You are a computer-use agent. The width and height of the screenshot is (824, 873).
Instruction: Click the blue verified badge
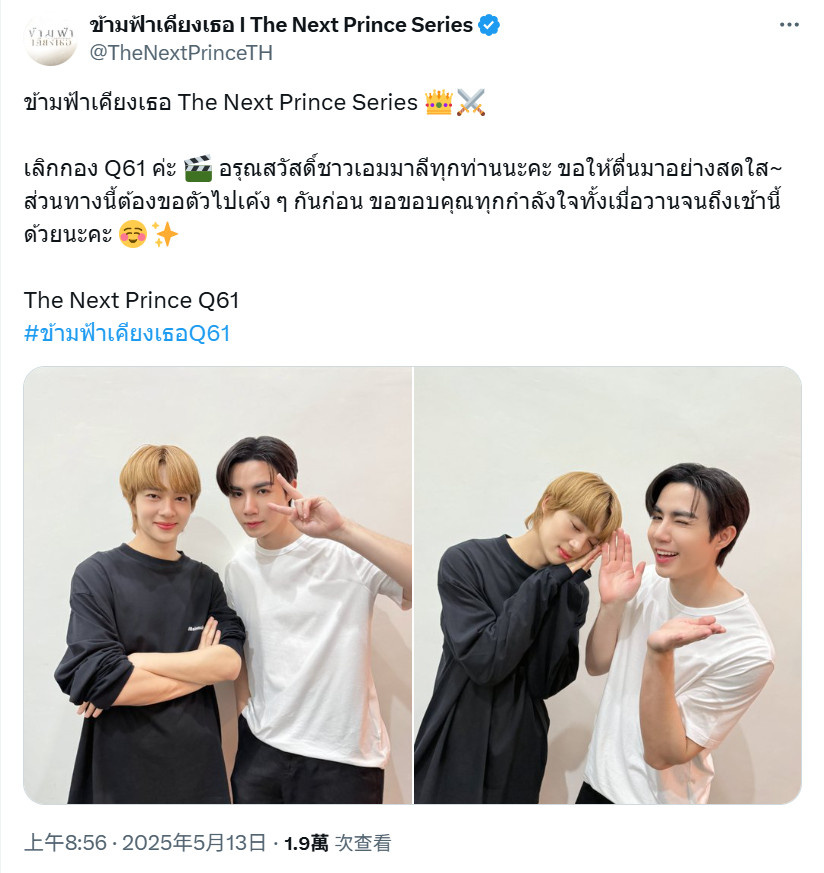(489, 25)
